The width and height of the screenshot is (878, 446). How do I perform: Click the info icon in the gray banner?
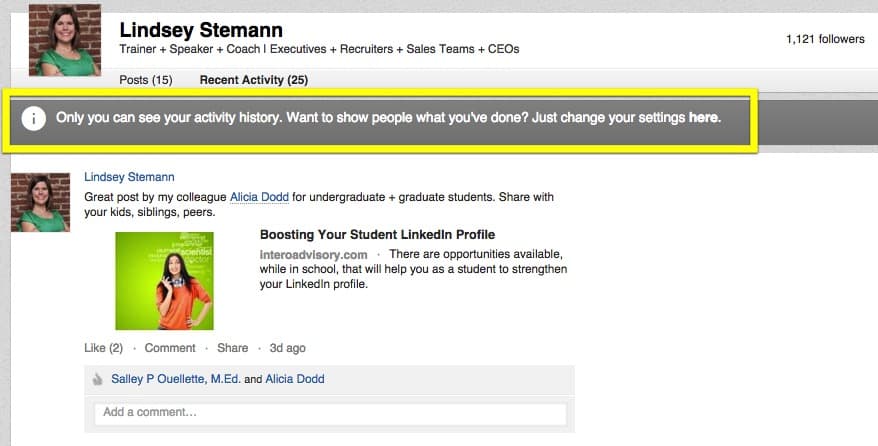click(x=34, y=119)
